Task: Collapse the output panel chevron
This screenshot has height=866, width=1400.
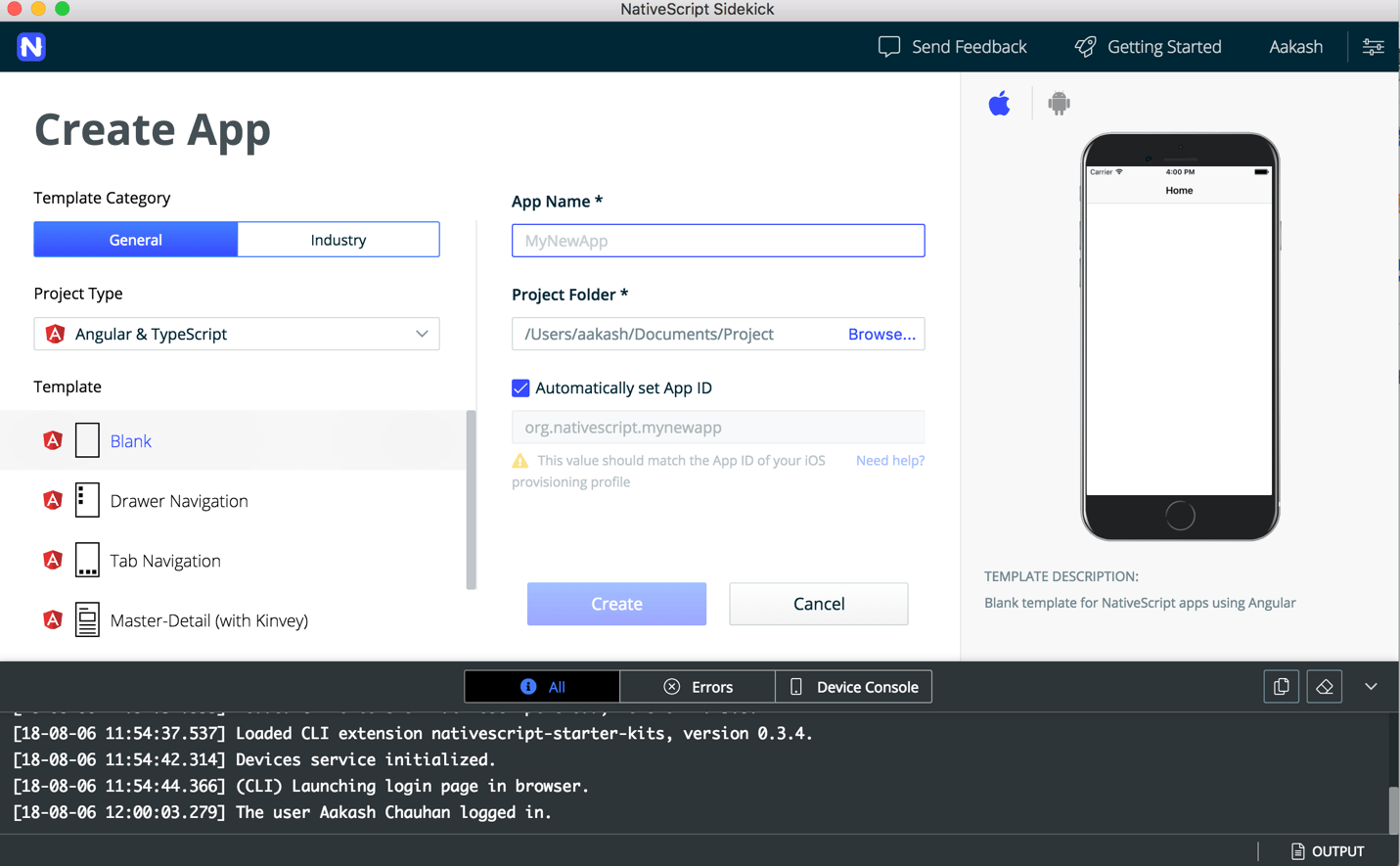Action: tap(1371, 687)
